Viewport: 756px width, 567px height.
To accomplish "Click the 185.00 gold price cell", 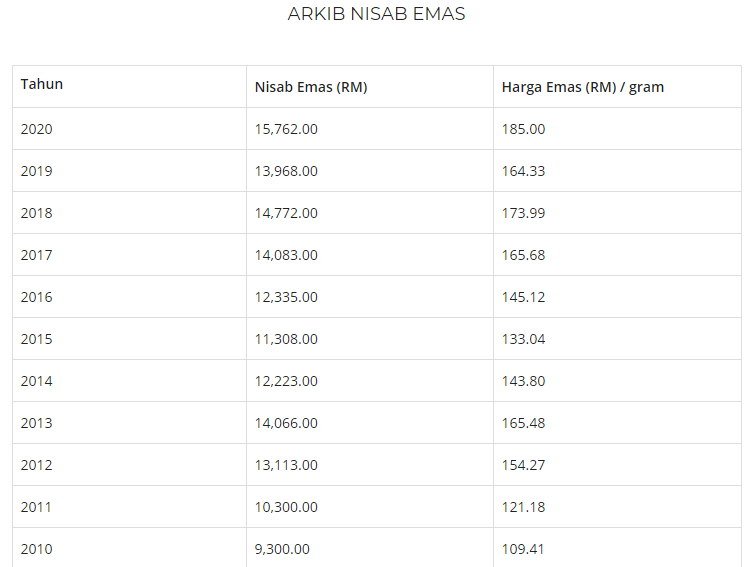I will [523, 129].
